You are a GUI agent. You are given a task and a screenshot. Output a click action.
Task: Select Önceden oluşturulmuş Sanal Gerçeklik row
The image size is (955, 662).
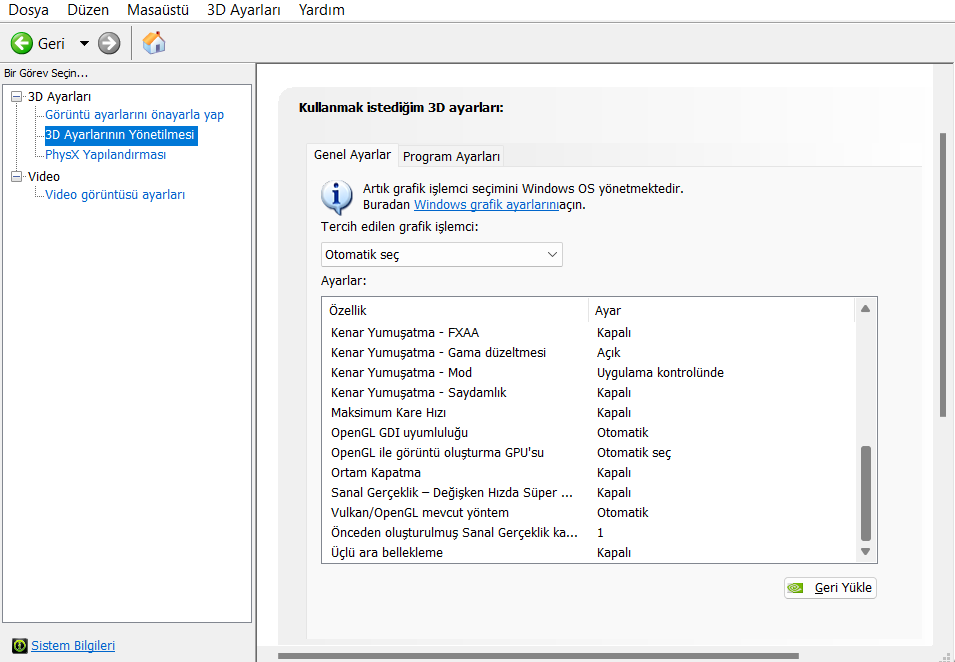tap(588, 533)
